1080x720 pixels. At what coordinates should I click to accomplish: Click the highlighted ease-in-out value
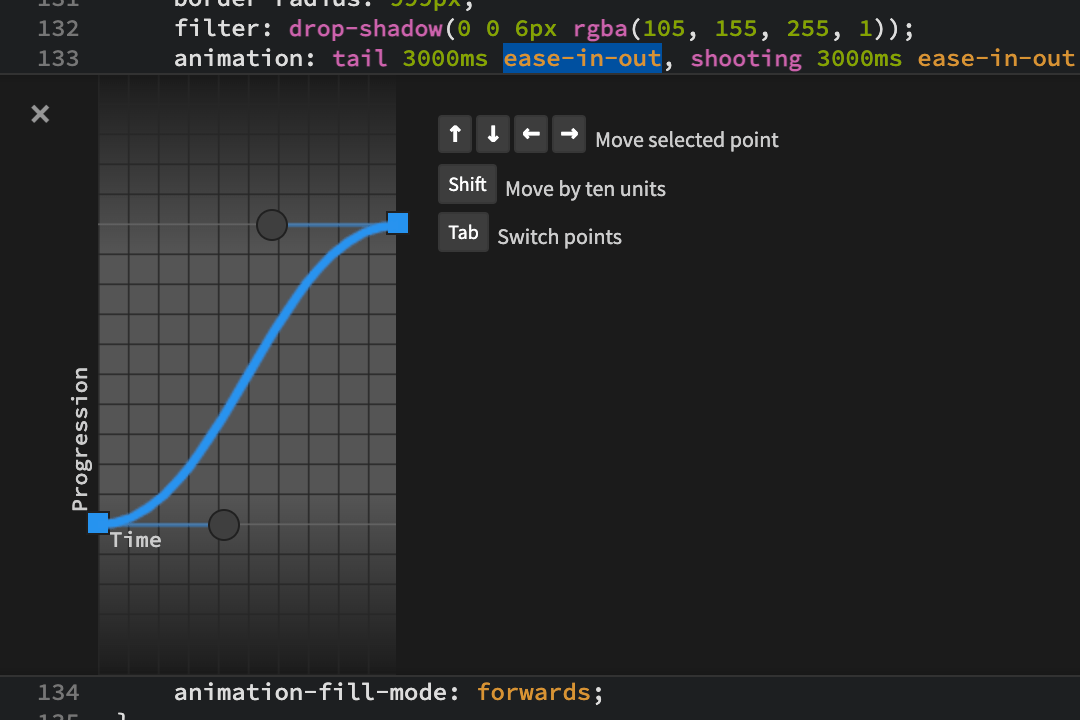(582, 59)
